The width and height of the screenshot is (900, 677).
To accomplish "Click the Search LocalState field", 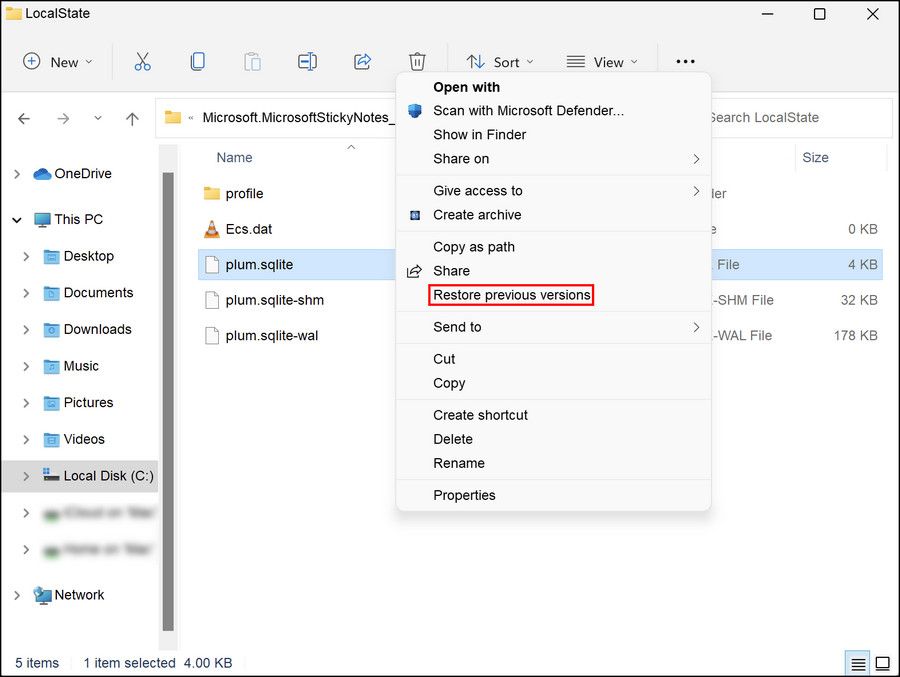I will pos(801,118).
